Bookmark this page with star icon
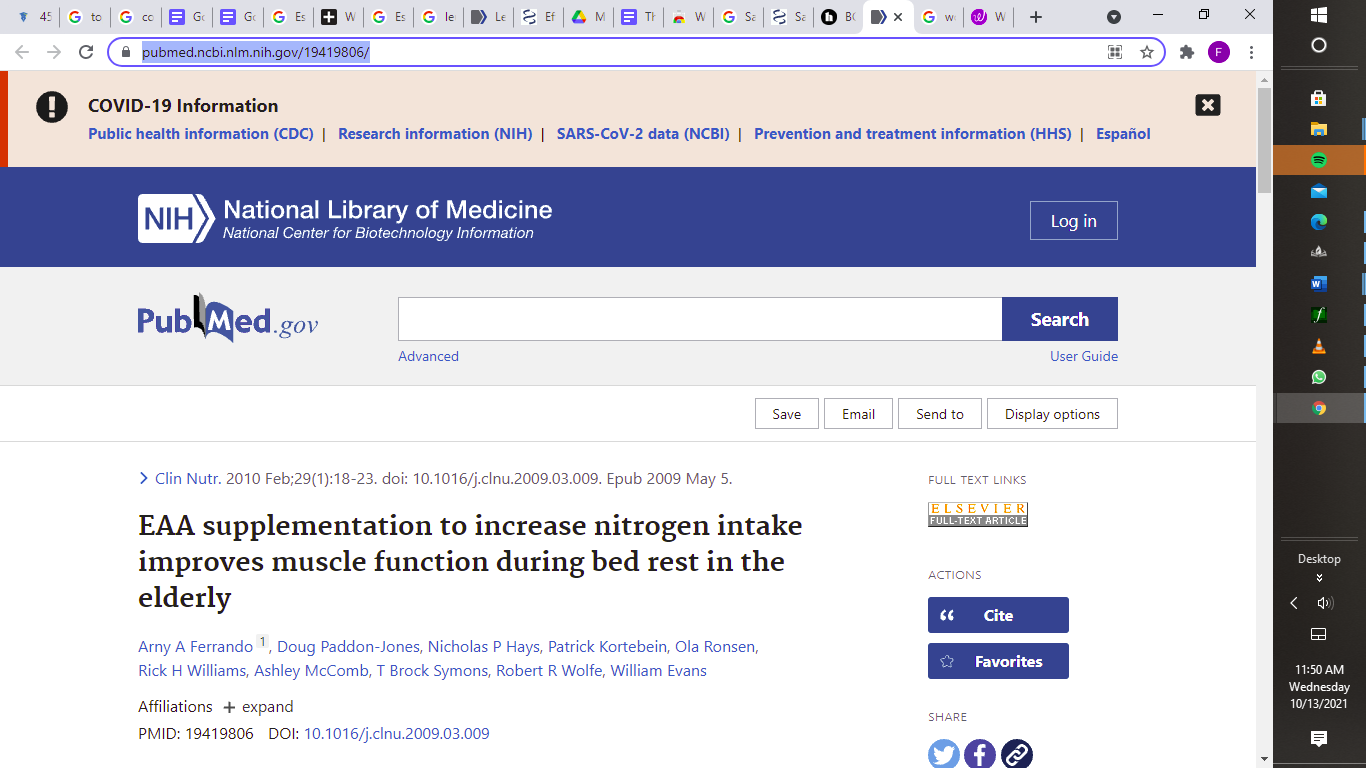Screen dimensions: 1366x768 point(1147,52)
